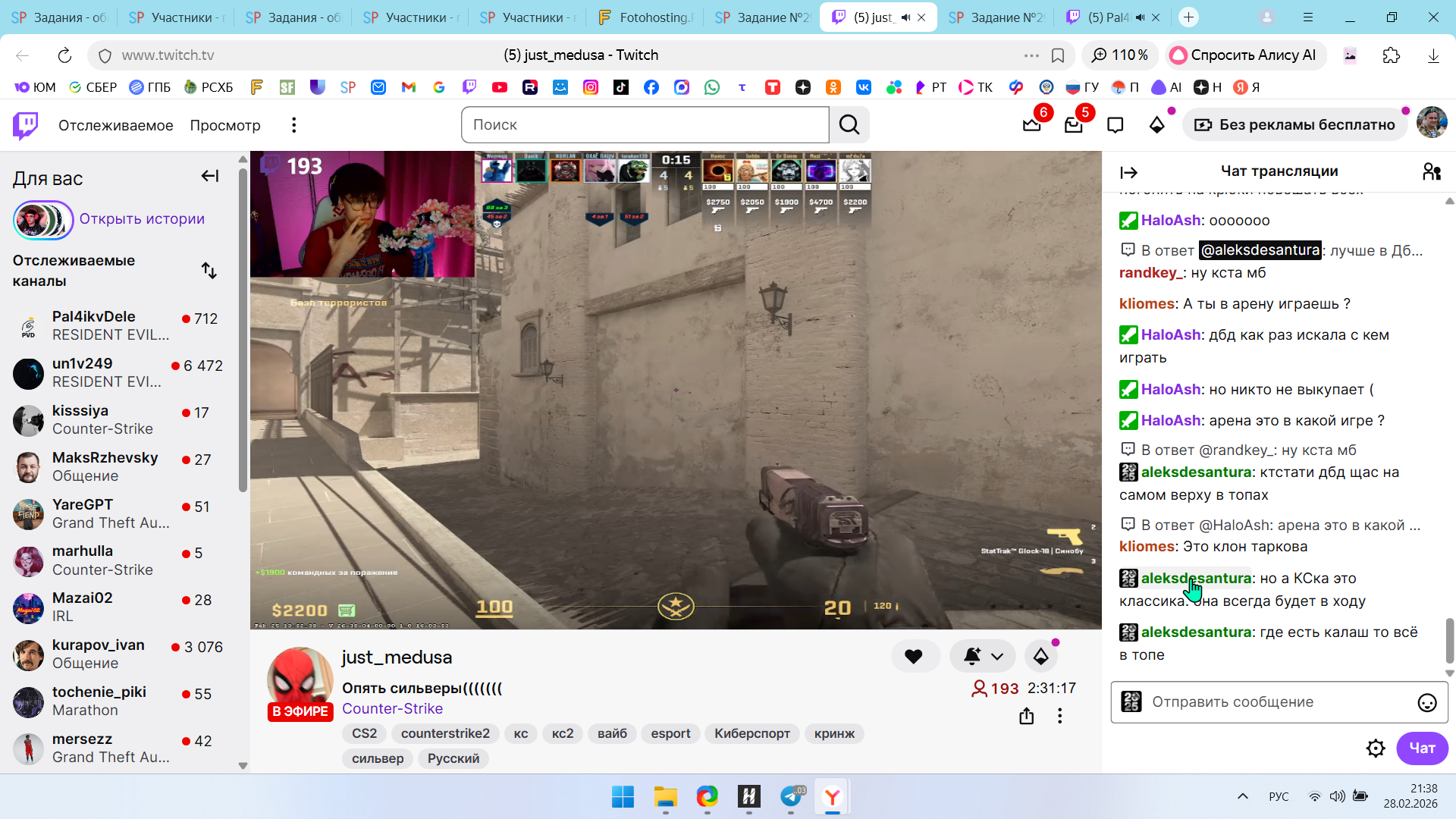Expand notification bell dropdown arrow
The height and width of the screenshot is (819, 1456).
pos(997,657)
